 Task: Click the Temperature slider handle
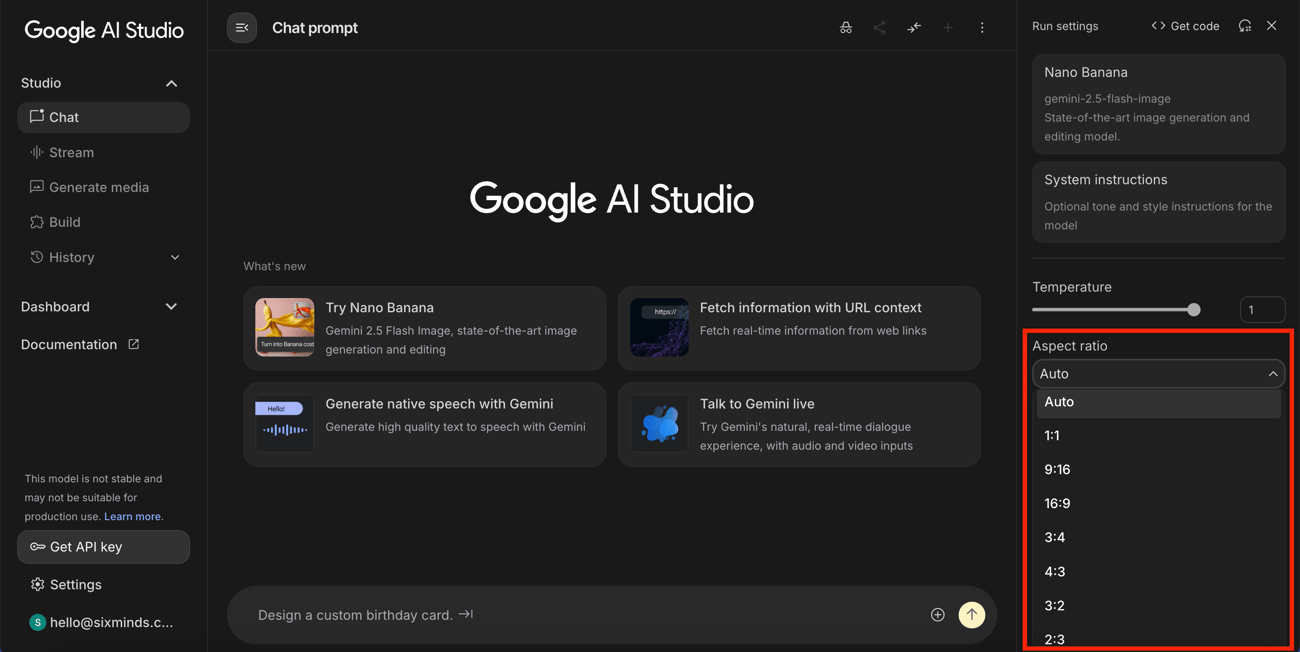point(1193,310)
